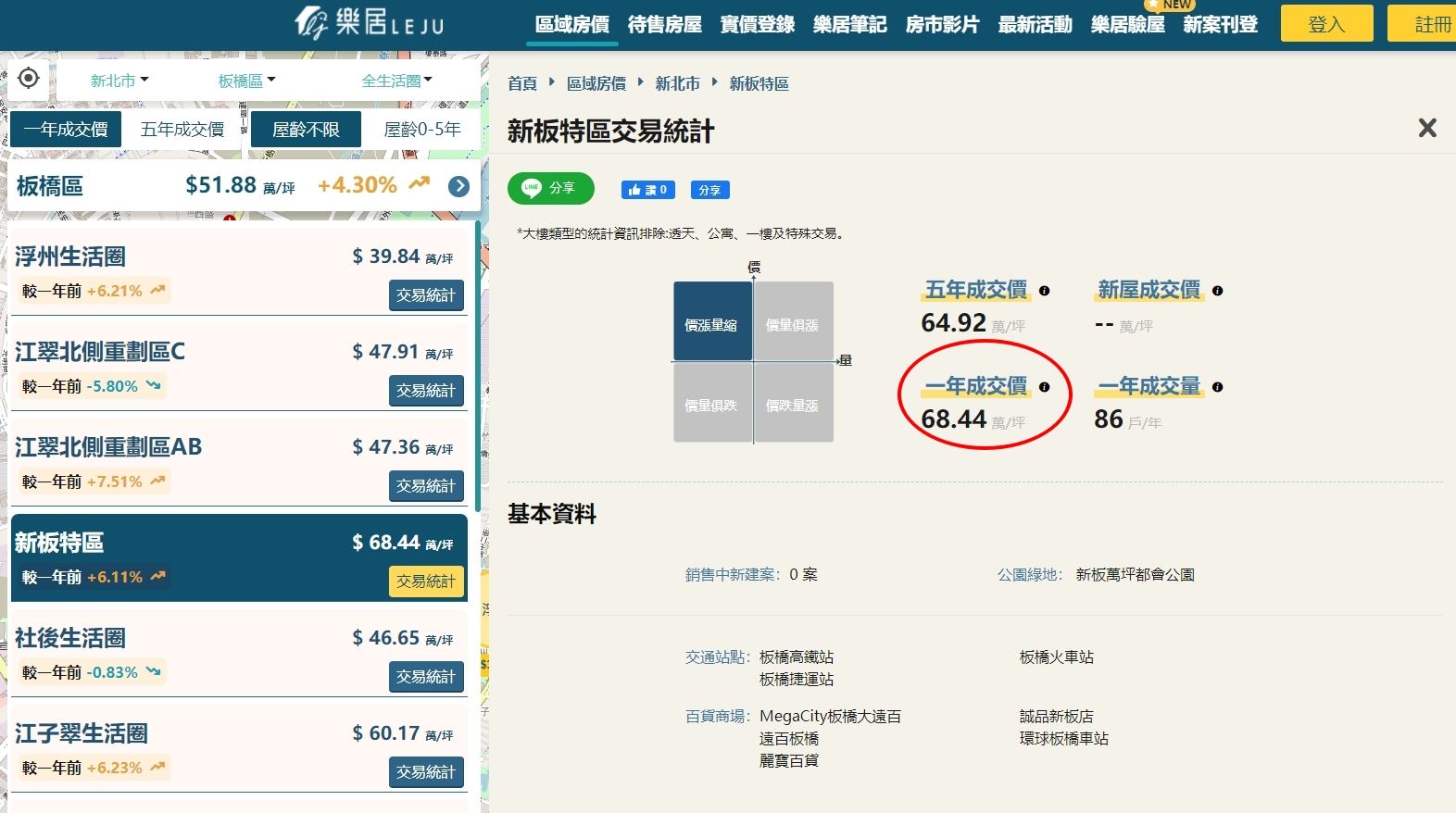Click the 價跌量漲 quadrant box

coord(794,403)
